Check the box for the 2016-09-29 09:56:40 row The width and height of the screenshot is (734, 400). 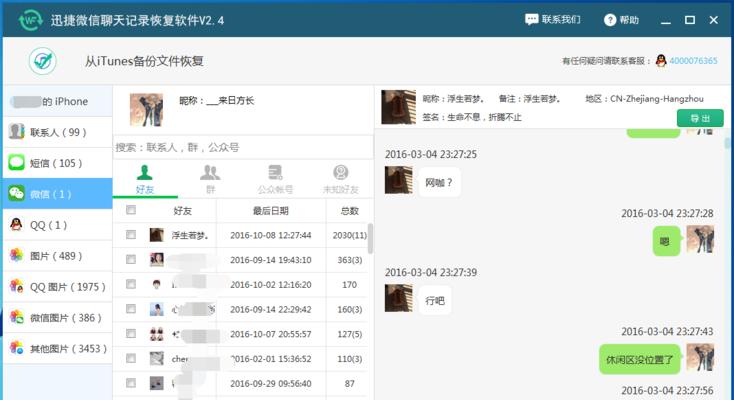pos(131,383)
